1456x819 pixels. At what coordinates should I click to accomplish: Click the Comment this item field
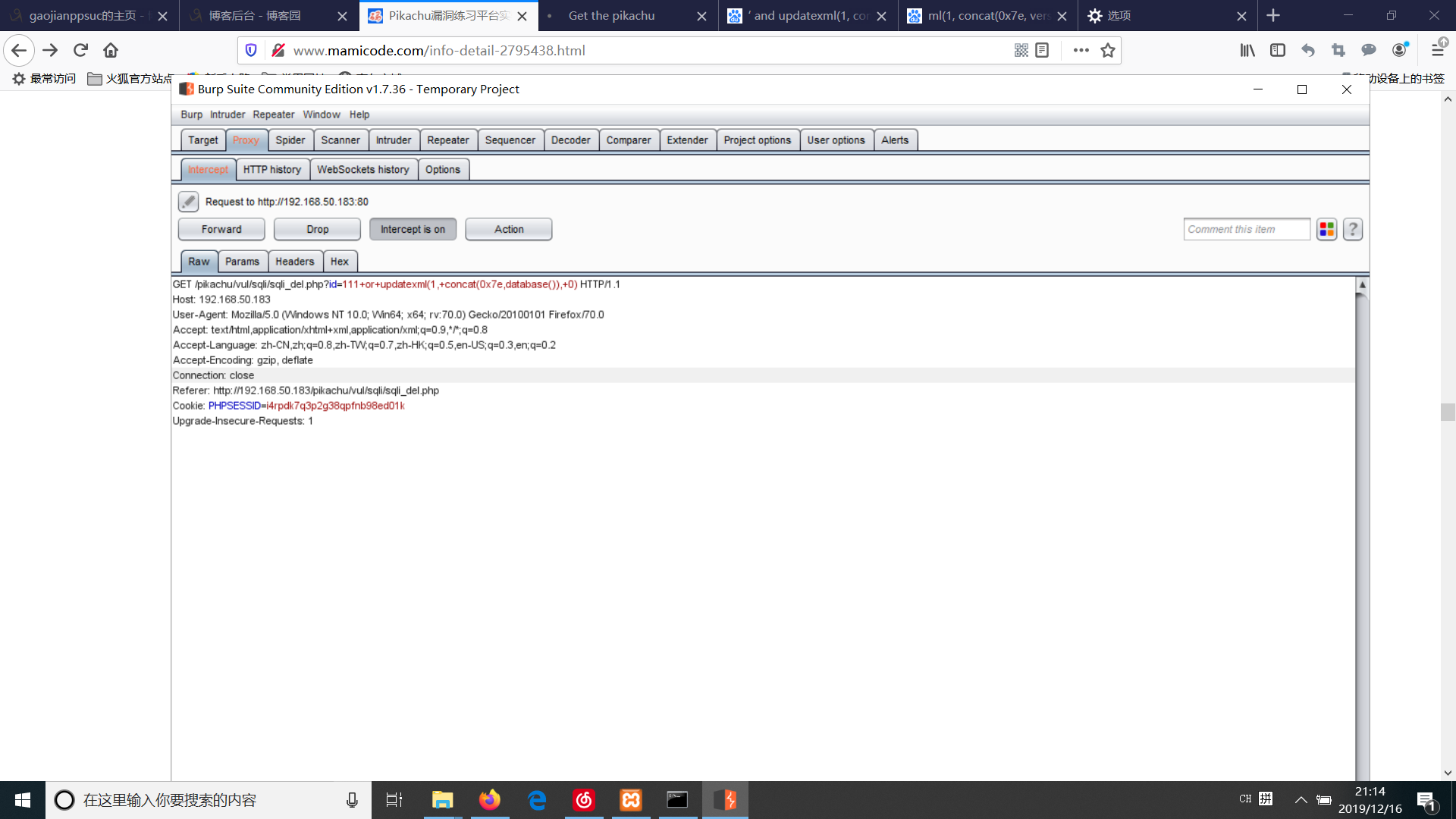click(1246, 229)
